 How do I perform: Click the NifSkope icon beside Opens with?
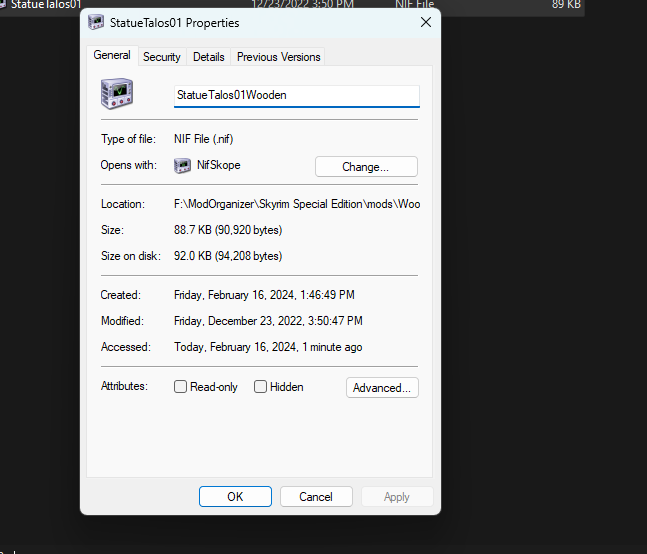[x=182, y=165]
